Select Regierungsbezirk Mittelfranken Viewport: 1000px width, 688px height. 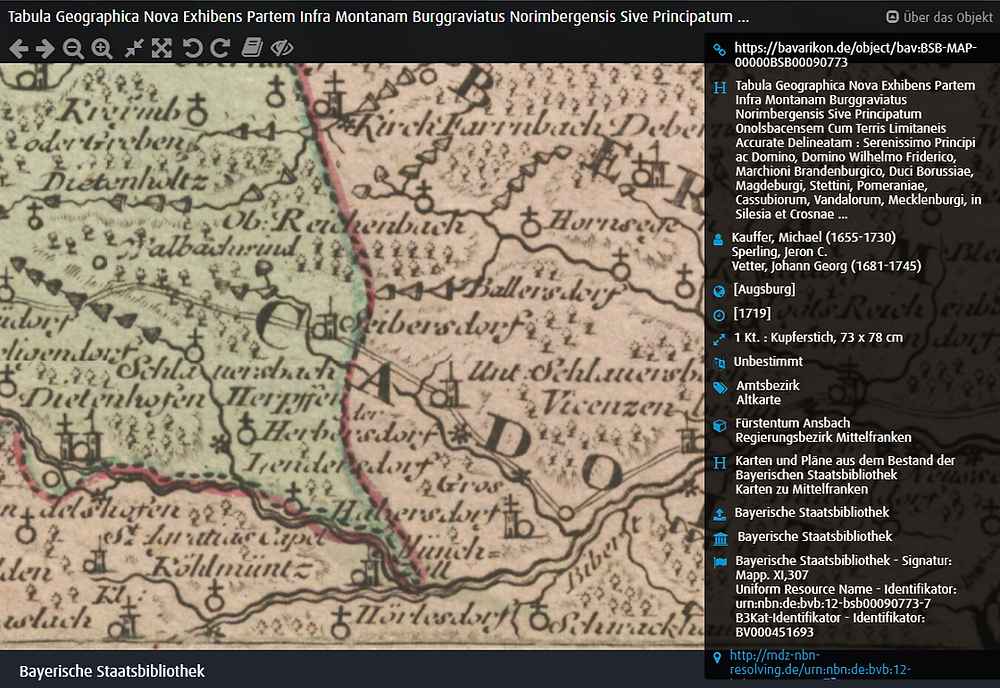tap(823, 437)
